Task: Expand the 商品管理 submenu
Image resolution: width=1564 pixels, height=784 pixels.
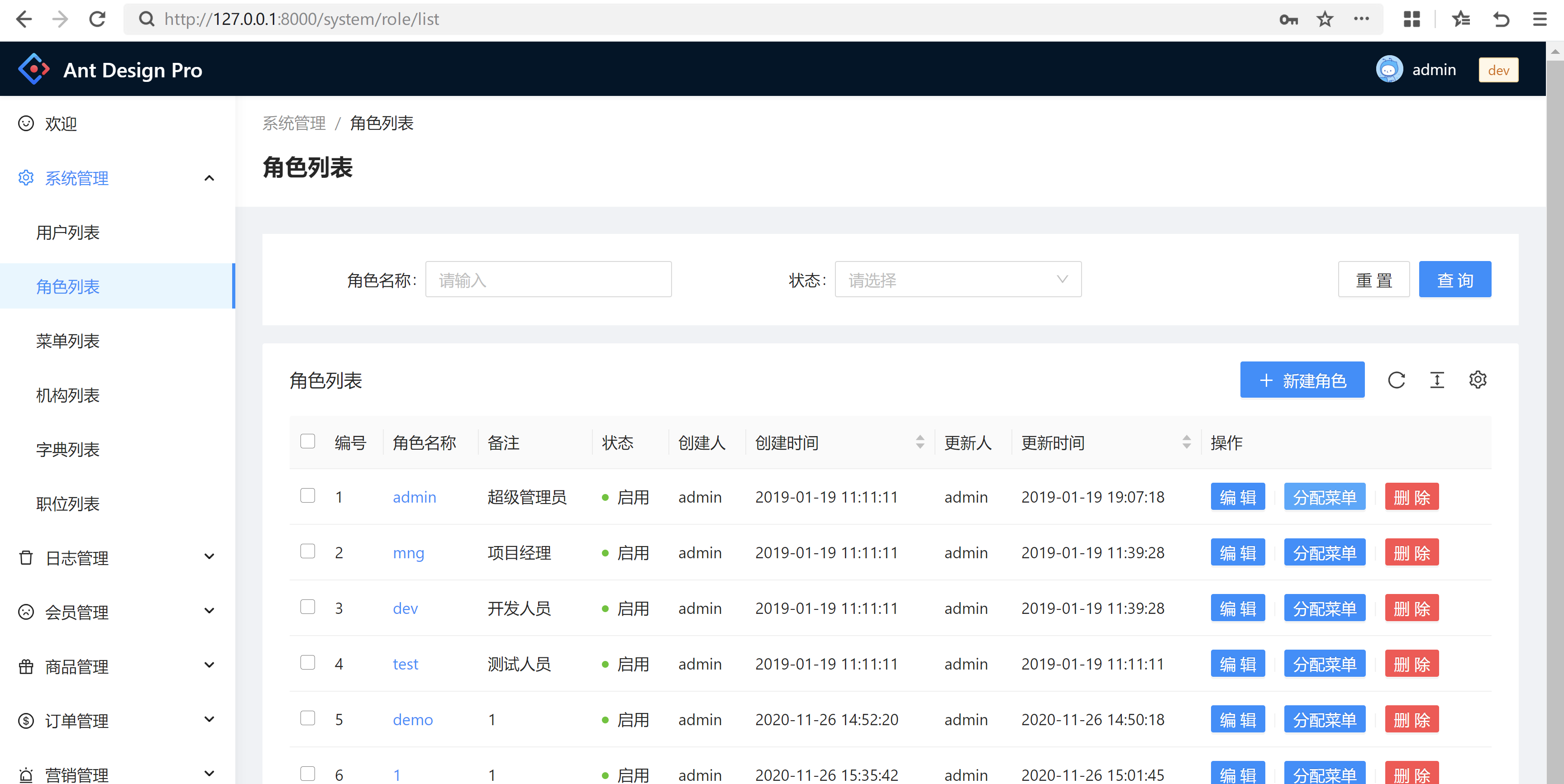Action: pos(210,665)
